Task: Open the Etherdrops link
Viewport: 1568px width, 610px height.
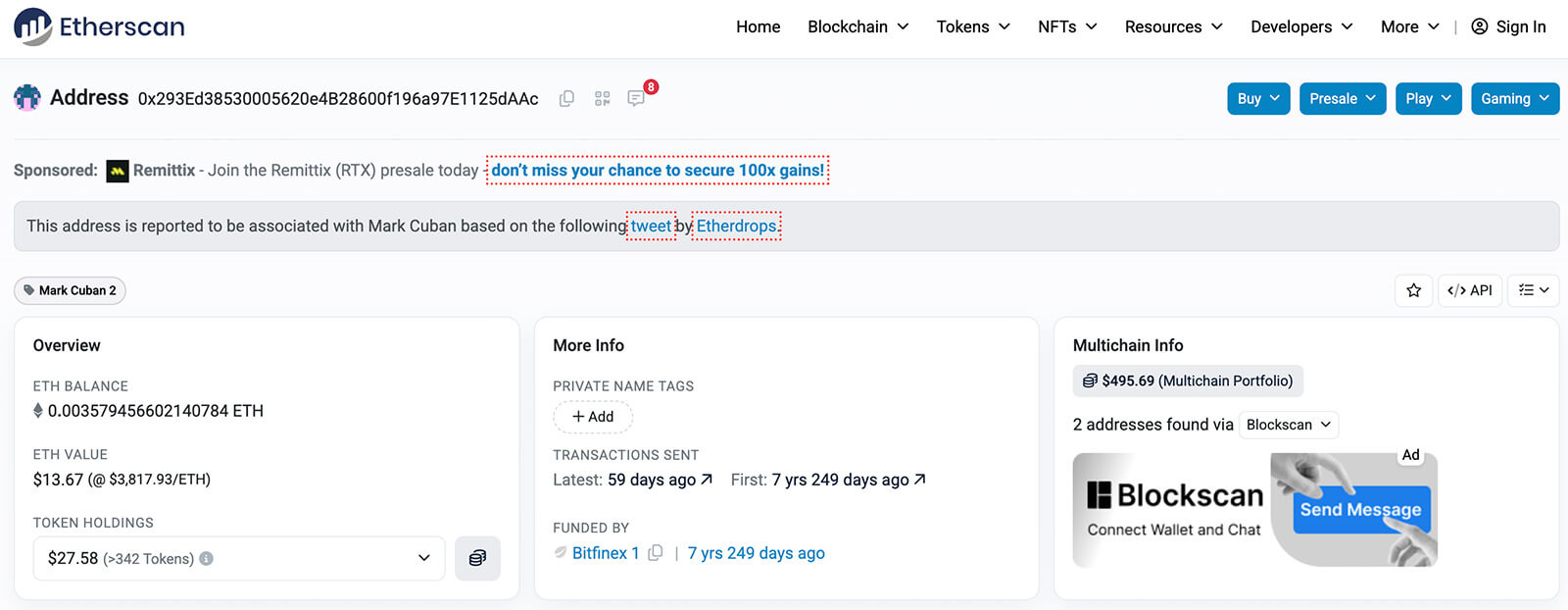Action: pyautogui.click(x=736, y=227)
